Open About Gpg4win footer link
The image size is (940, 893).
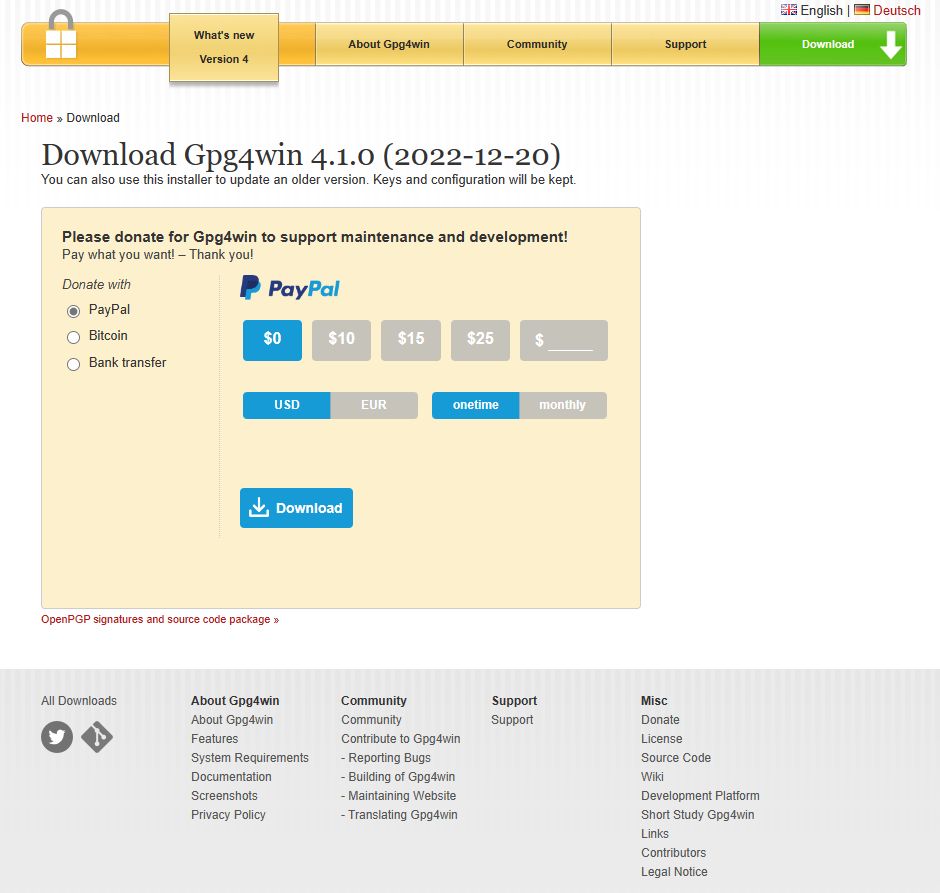tap(232, 720)
